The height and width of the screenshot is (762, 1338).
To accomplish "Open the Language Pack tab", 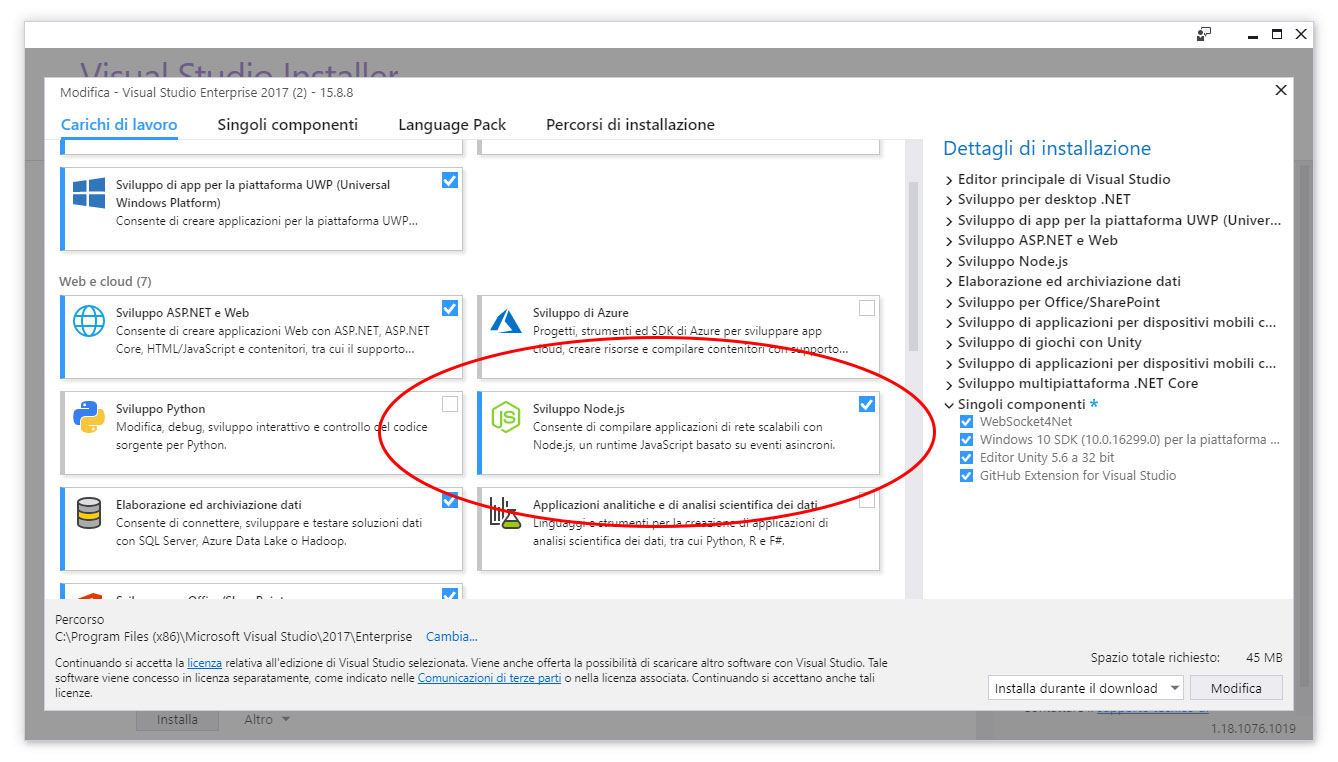I will coord(452,125).
